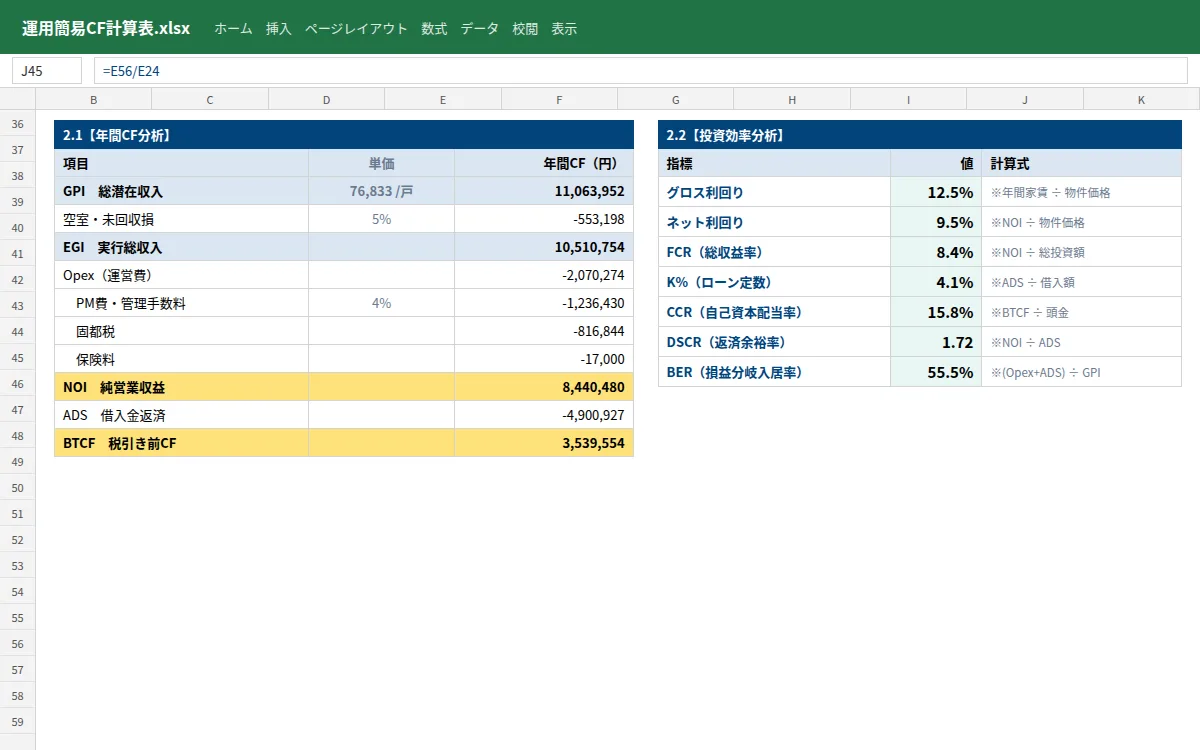
Task: Open the 校閲 menu
Action: coord(525,29)
